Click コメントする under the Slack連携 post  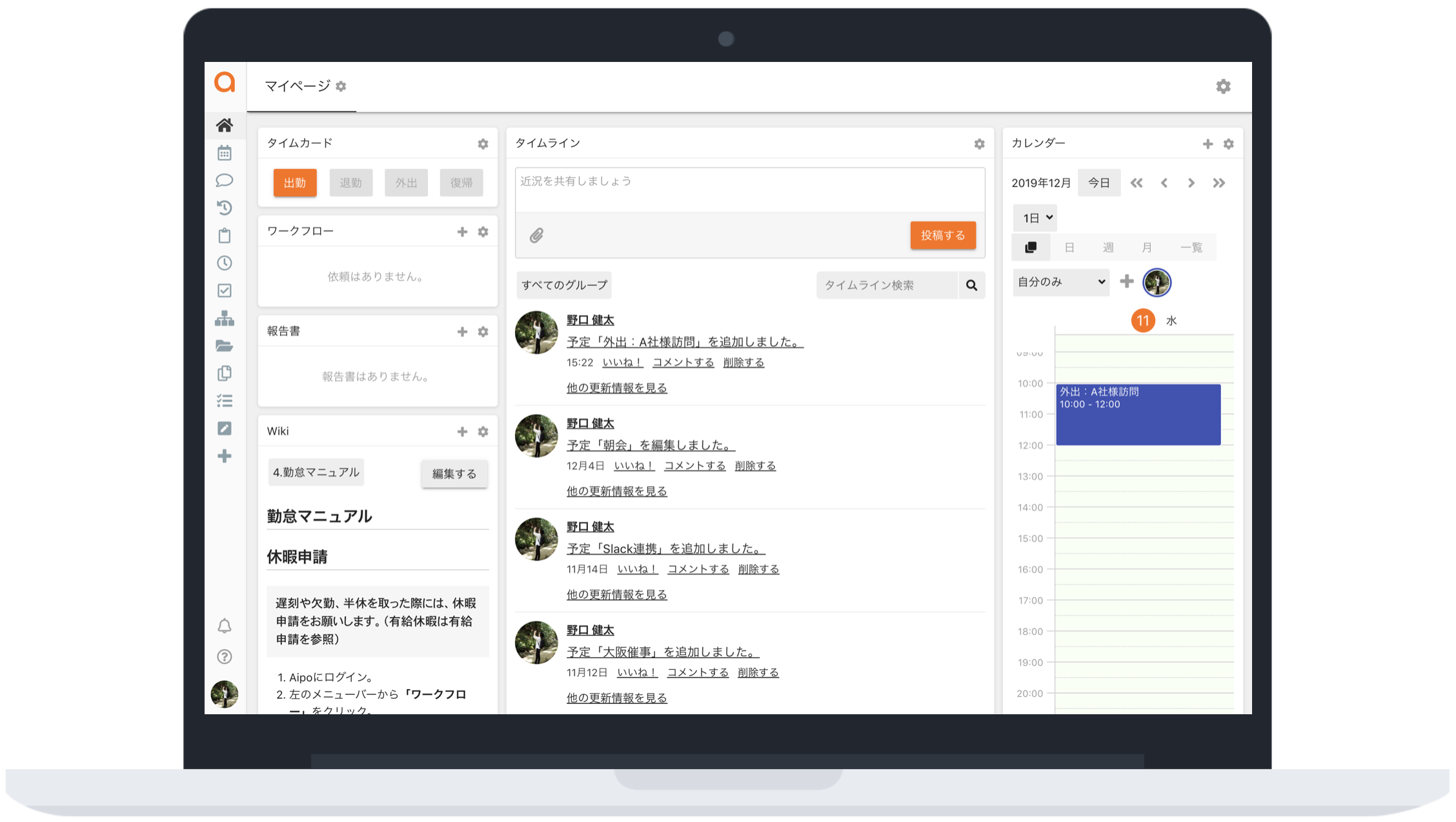coord(698,569)
